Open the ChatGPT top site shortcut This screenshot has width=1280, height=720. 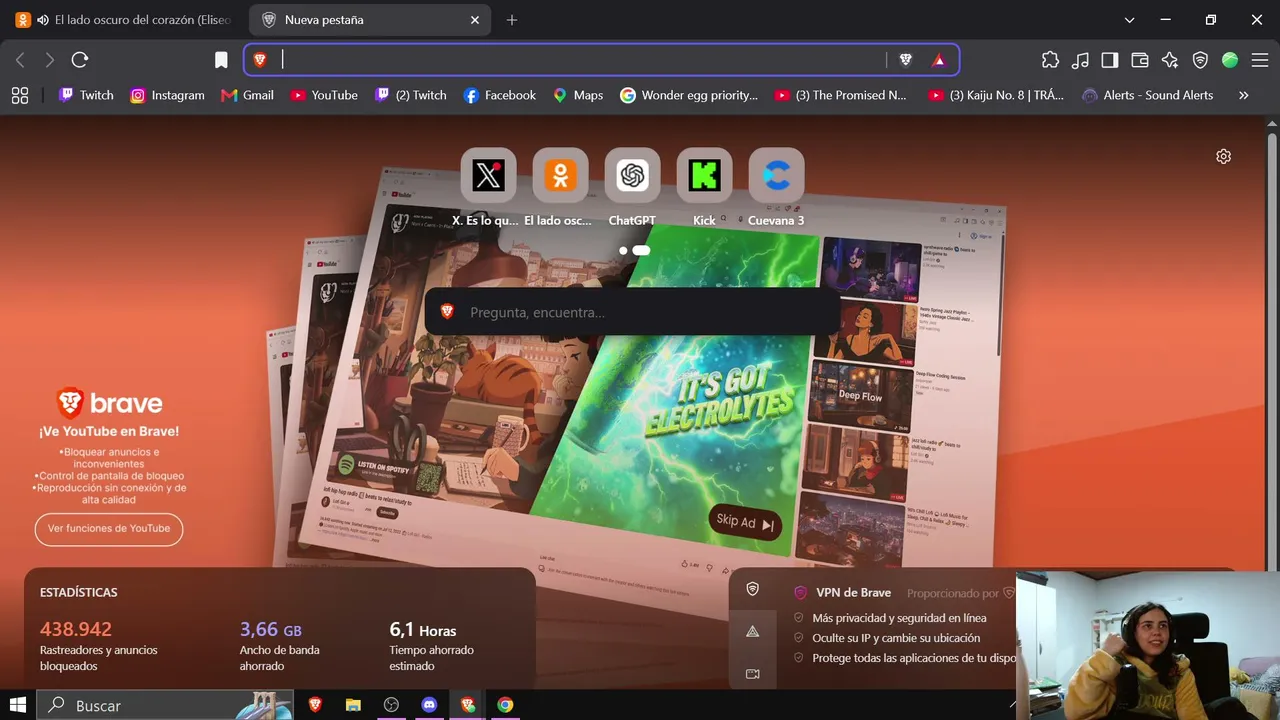(x=632, y=176)
